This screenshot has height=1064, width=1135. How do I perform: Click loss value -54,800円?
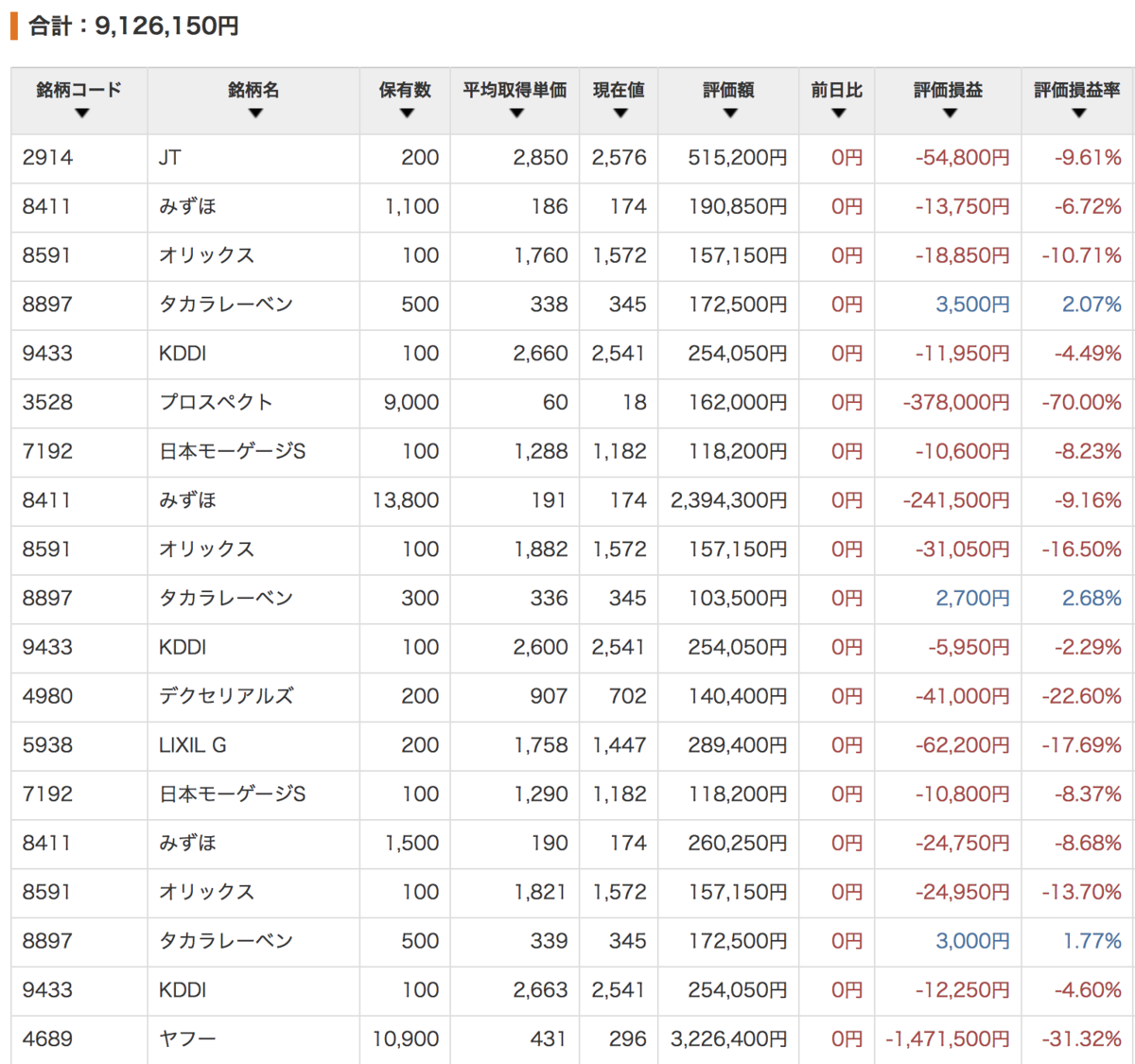point(963,158)
